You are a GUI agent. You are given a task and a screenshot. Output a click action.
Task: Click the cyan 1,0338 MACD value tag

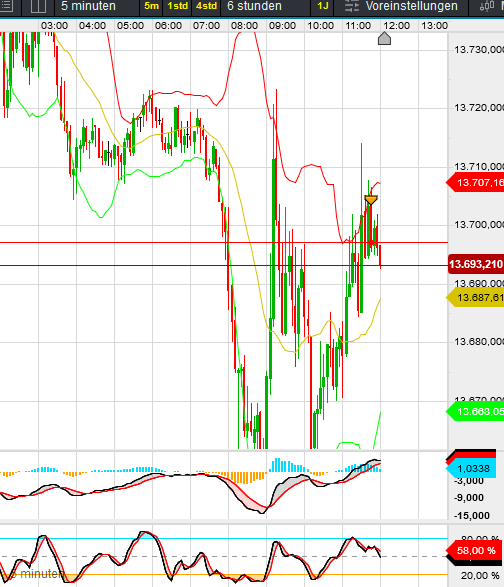(472, 469)
